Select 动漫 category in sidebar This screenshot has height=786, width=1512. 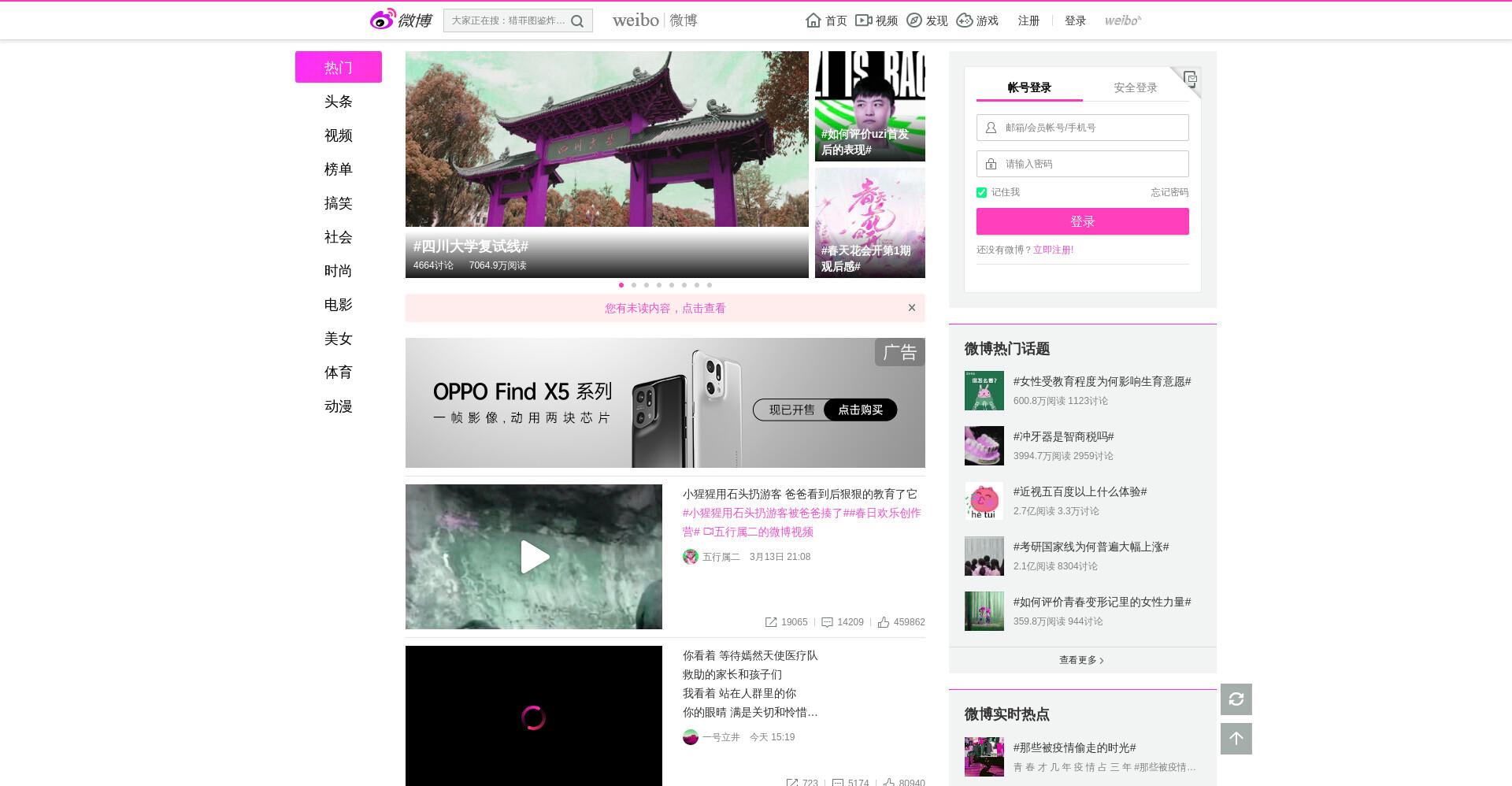[339, 406]
